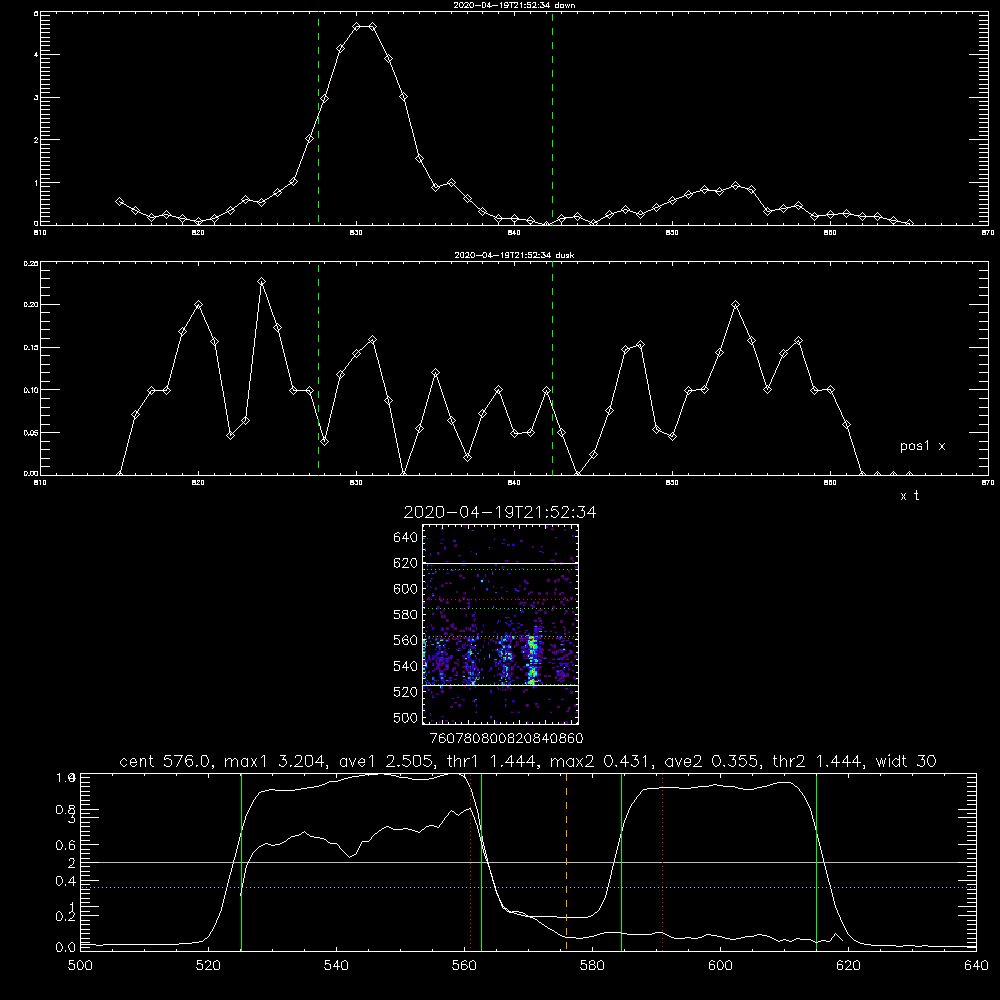Click heatmap y-axis label '500'
The width and height of the screenshot is (1000, 1000).
tap(405, 717)
